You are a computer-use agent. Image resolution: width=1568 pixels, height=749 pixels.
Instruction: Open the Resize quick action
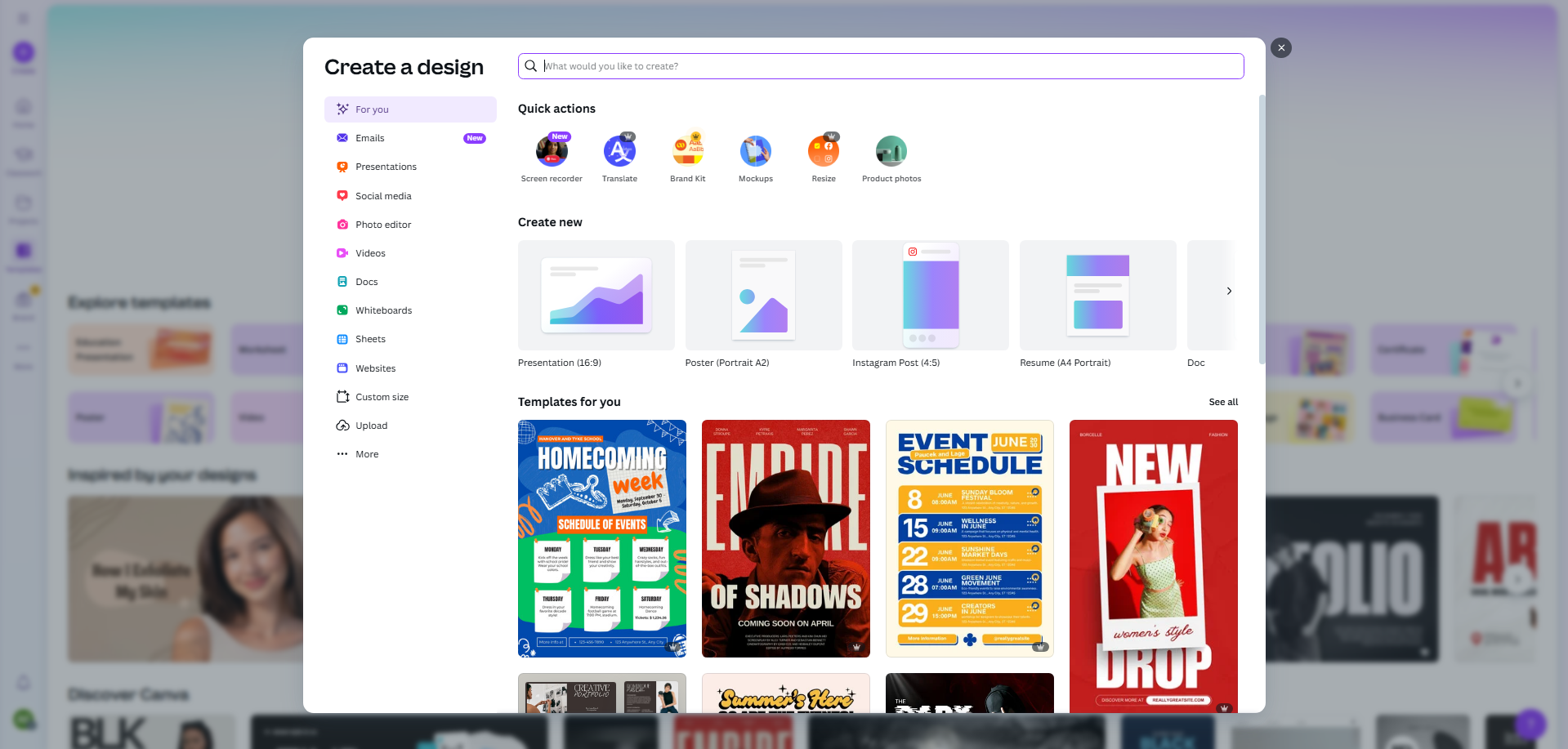pyautogui.click(x=824, y=159)
